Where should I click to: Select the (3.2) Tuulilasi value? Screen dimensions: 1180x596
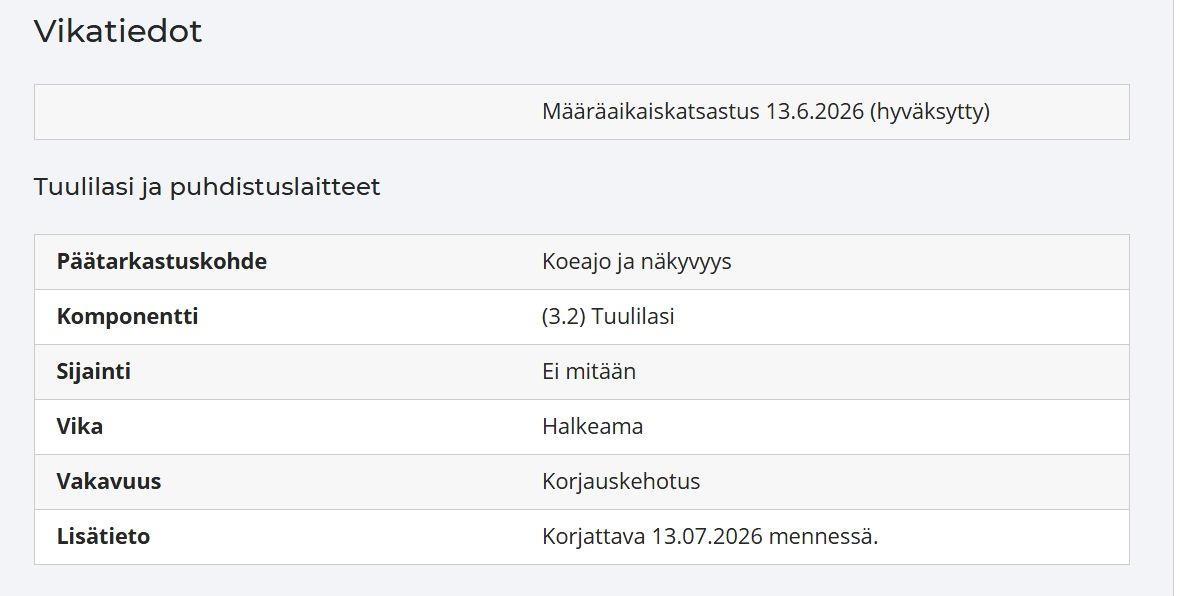coord(608,317)
